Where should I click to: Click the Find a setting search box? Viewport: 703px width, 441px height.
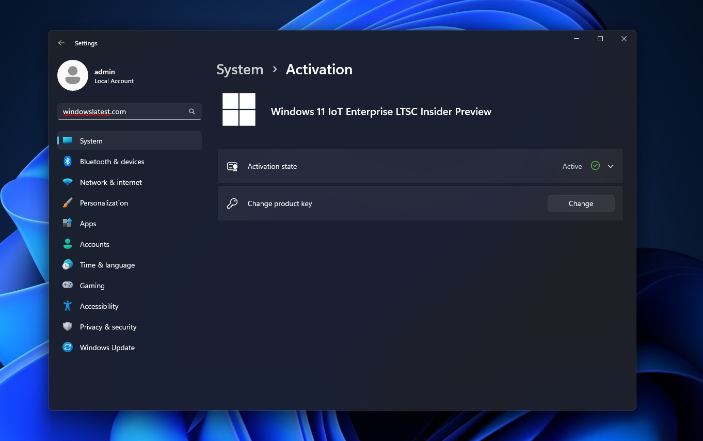point(120,112)
